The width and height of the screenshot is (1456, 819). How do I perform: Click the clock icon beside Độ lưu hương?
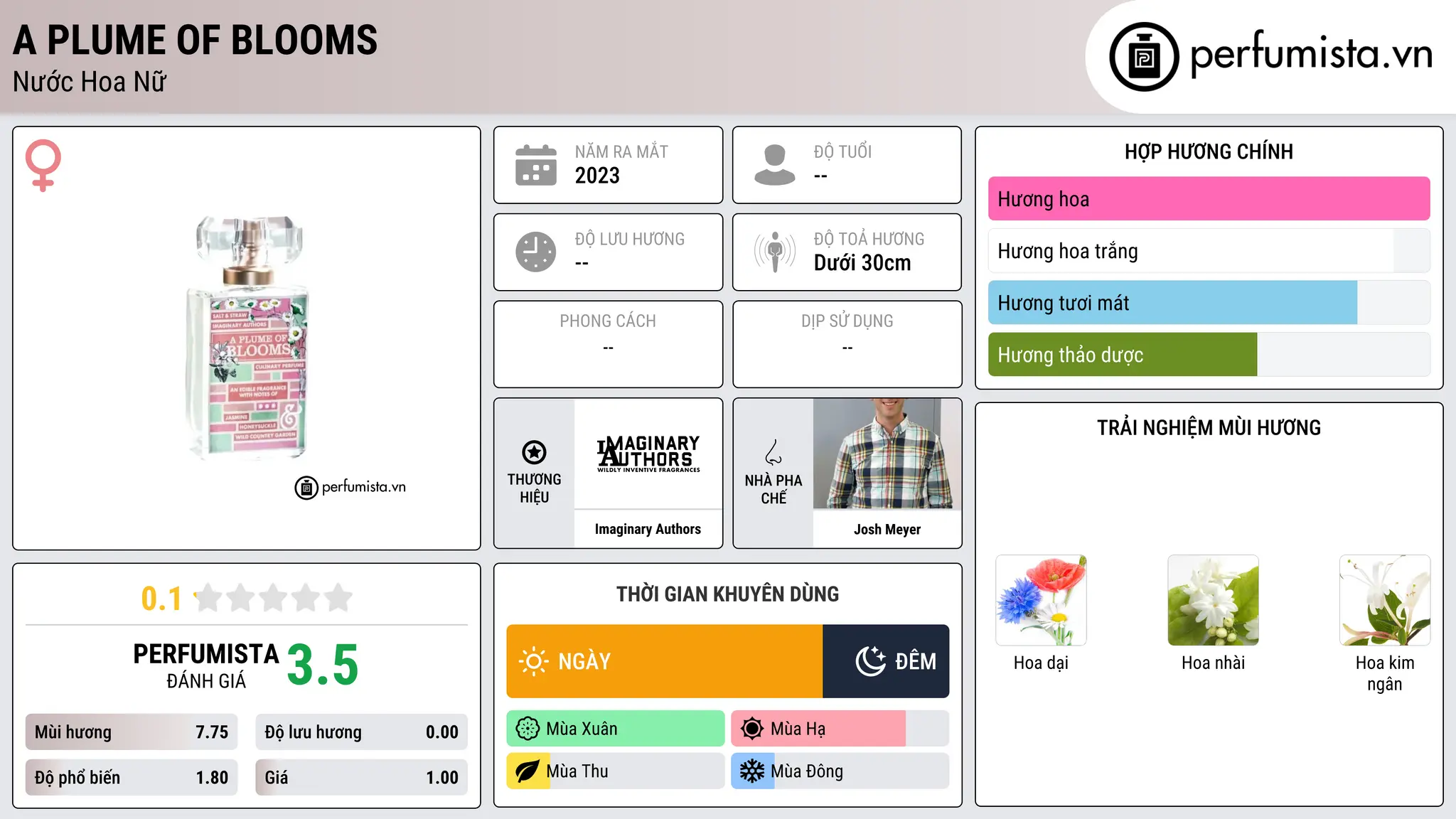(x=536, y=252)
